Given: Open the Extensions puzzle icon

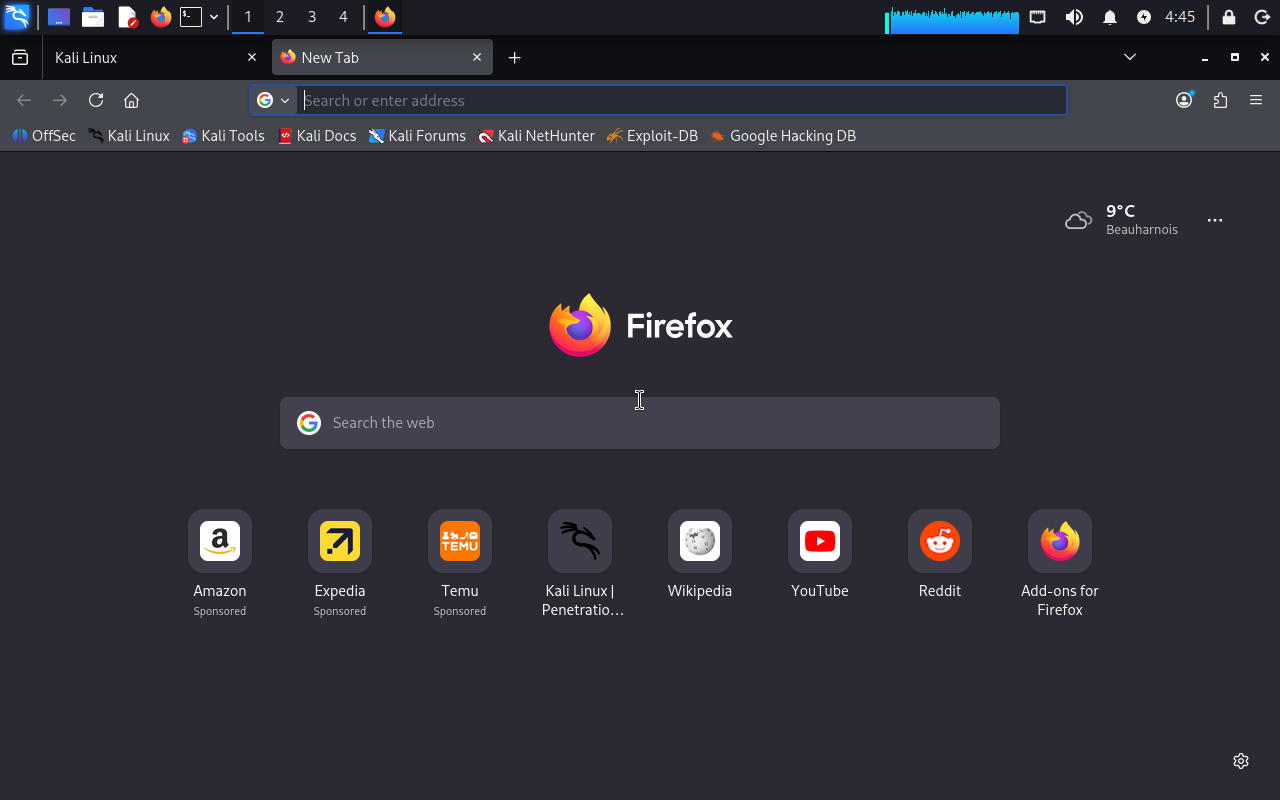Looking at the screenshot, I should 1220,100.
